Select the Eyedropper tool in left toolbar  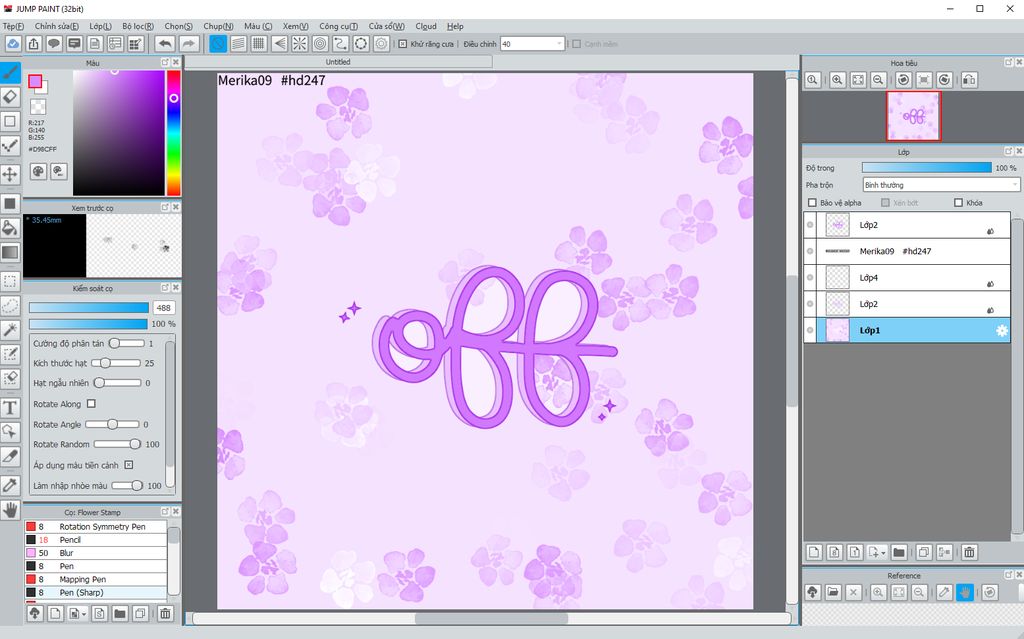[10, 485]
